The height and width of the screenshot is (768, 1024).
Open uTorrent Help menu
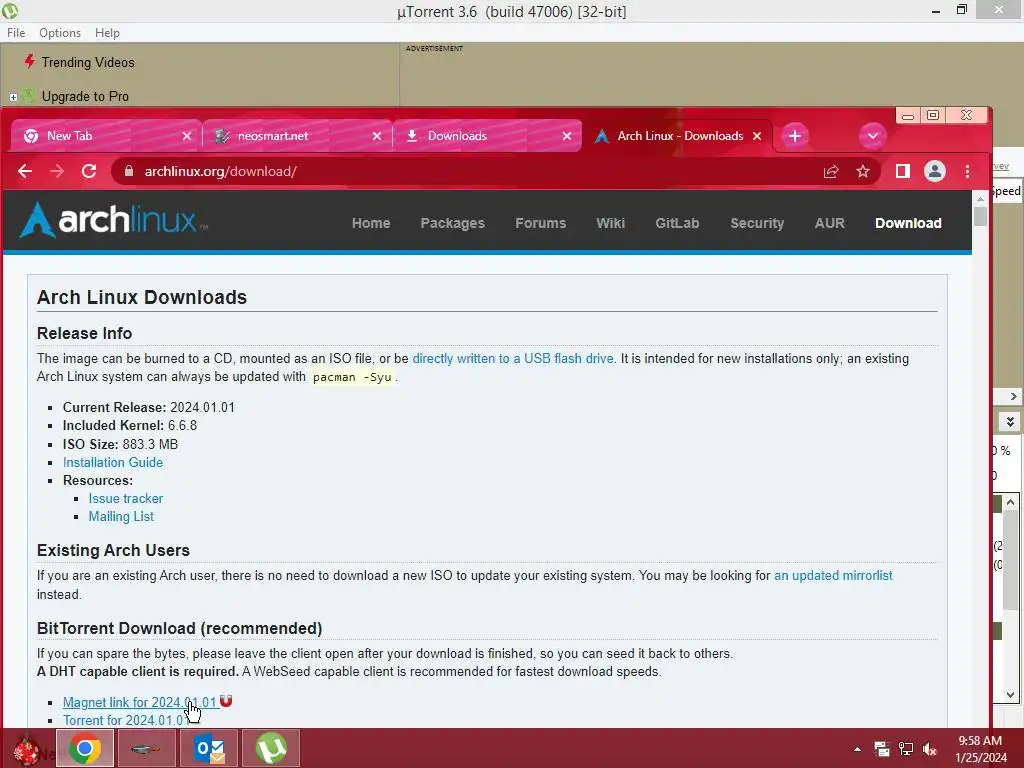coord(107,33)
